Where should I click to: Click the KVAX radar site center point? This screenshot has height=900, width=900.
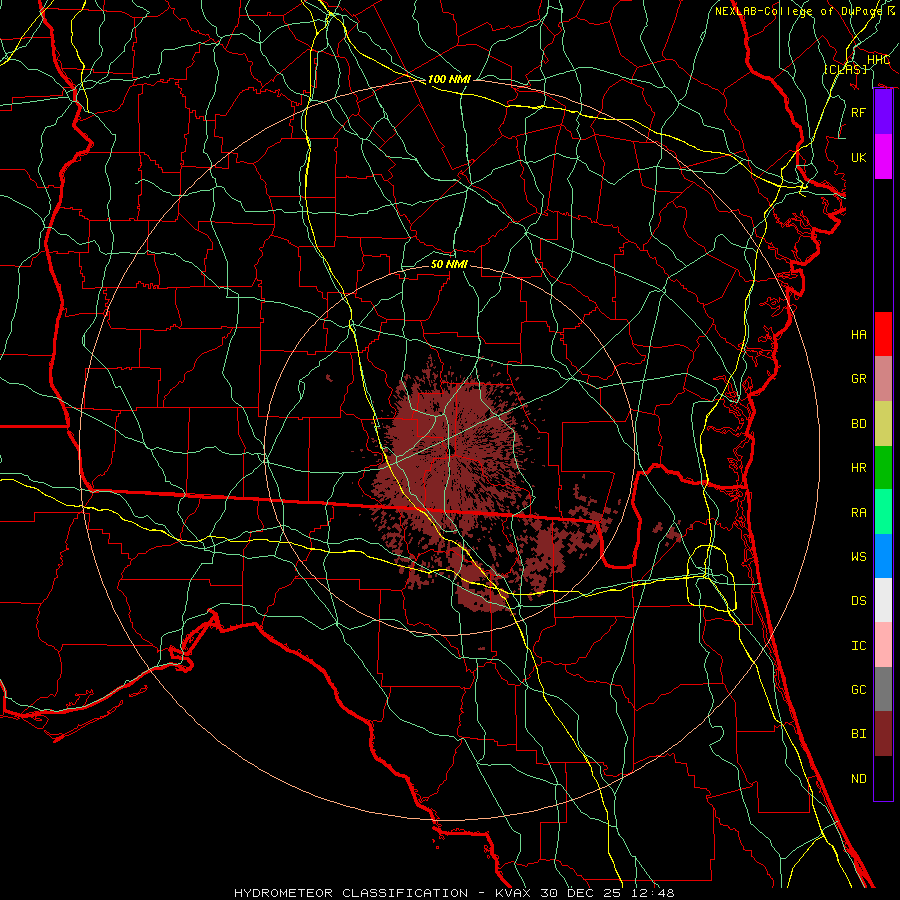pyautogui.click(x=452, y=452)
